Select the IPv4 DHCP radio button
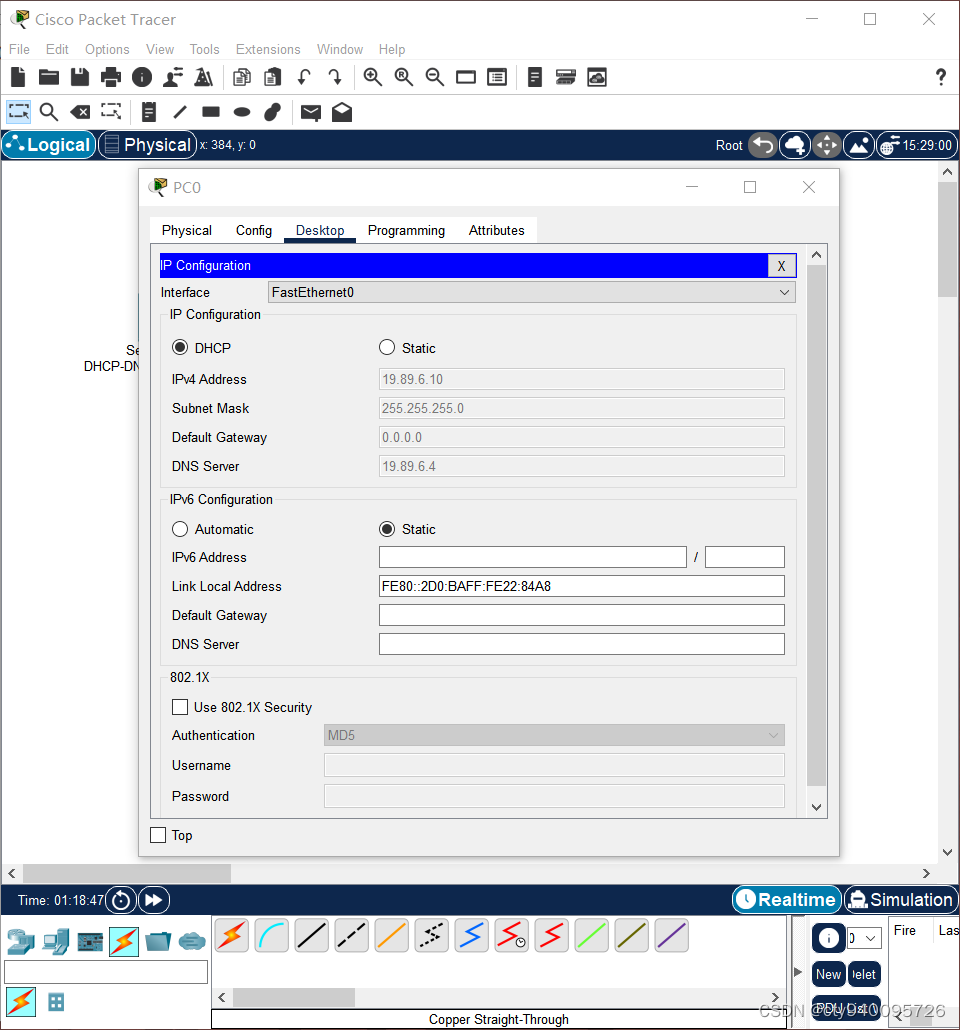Screen dimensions: 960x1030 click(x=179, y=347)
